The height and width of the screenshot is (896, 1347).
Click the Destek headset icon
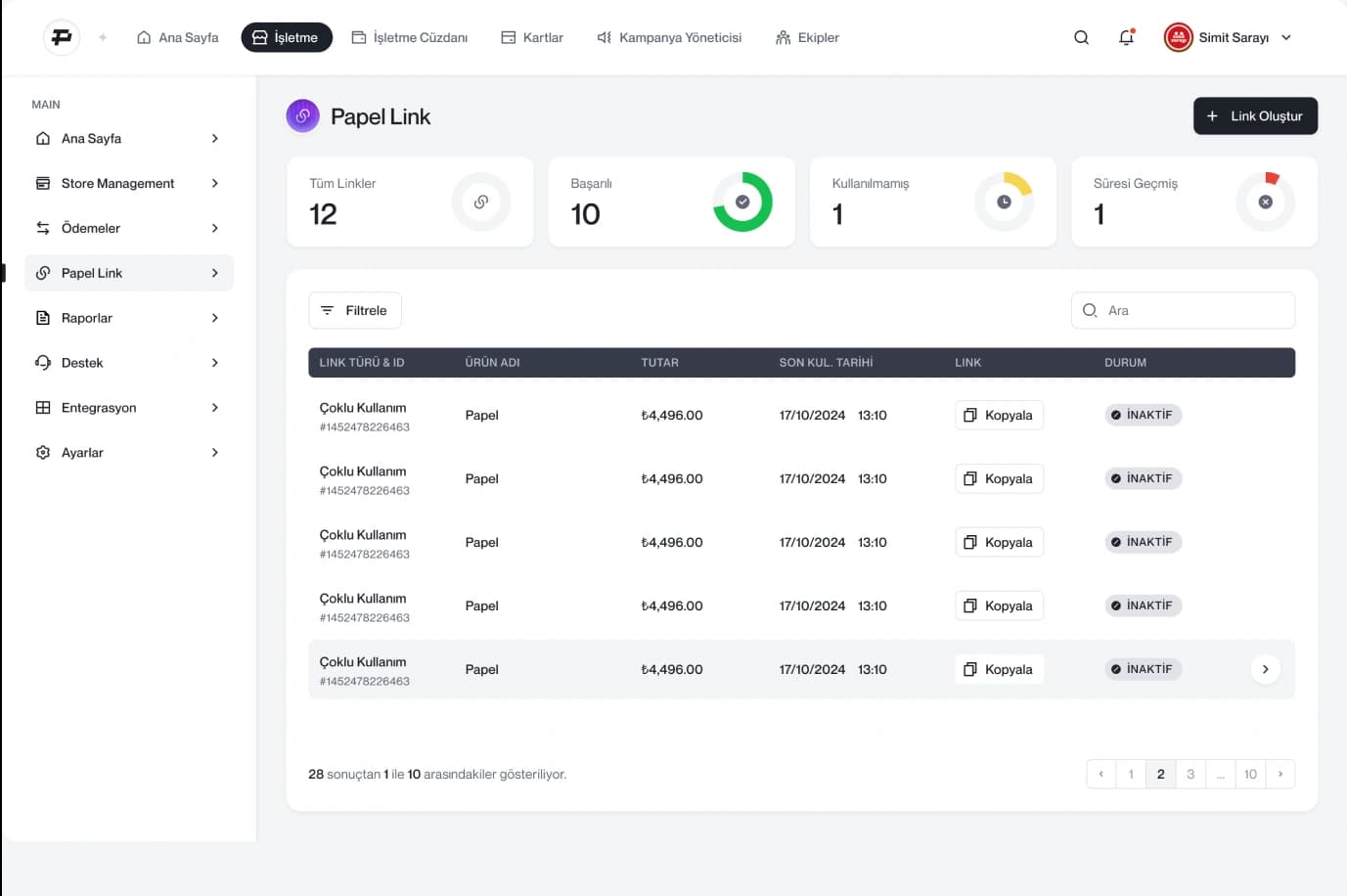[x=43, y=363]
